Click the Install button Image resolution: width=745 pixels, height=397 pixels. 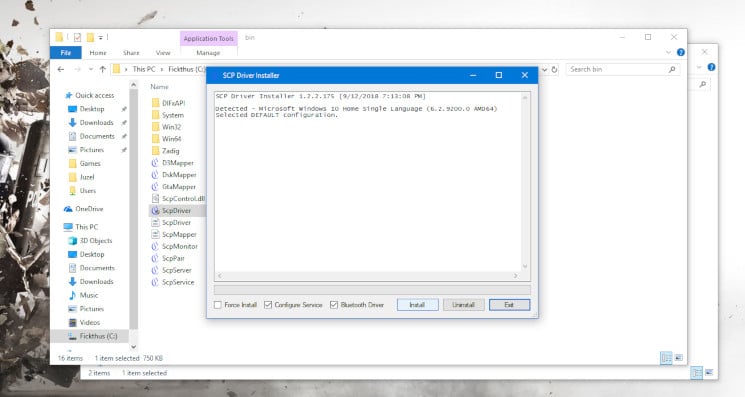point(417,305)
